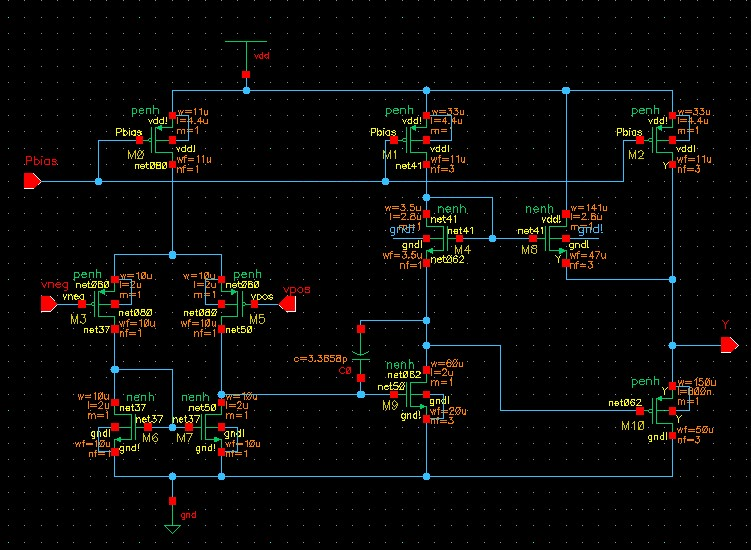Viewport: 751px width, 550px height.
Task: Select capacitor C0 symbol
Action: click(x=361, y=356)
